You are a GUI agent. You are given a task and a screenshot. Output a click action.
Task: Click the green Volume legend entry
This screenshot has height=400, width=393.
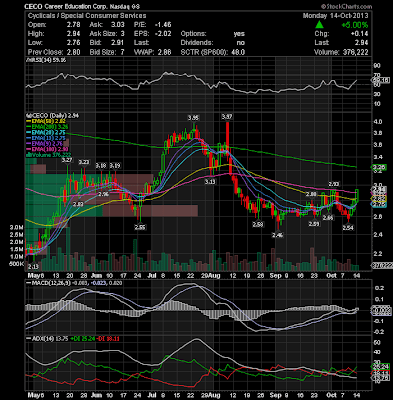pyautogui.click(x=49, y=154)
